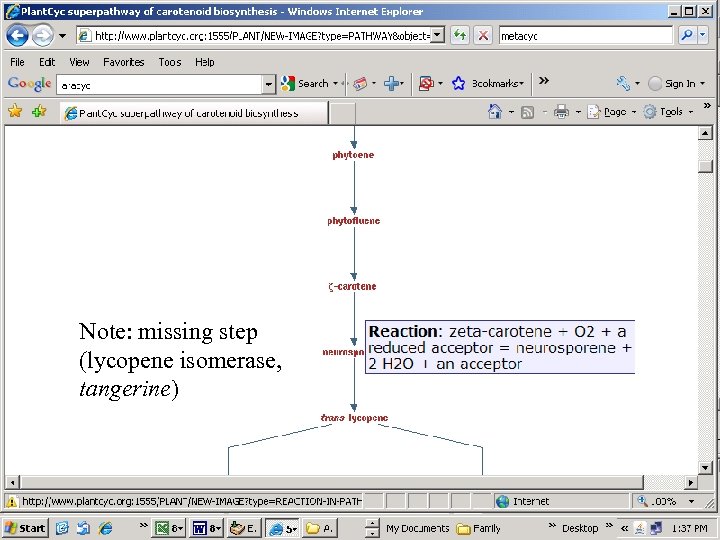Click the magnifier Search button
This screenshot has width=720, height=540.
(687, 35)
